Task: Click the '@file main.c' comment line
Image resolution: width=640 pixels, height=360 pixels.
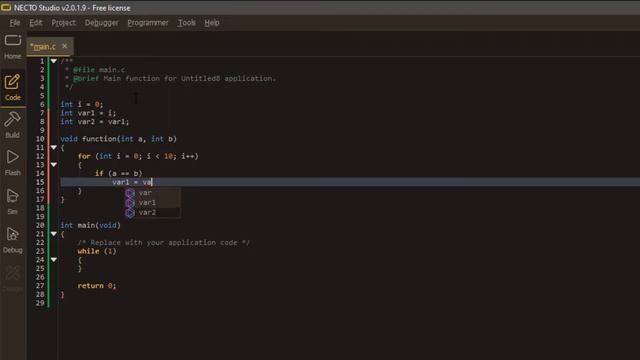Action: (x=95, y=70)
